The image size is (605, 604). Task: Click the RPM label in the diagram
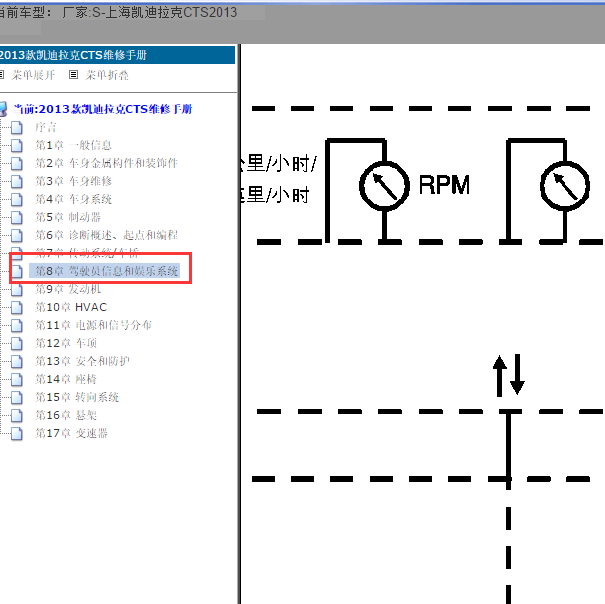tap(444, 185)
